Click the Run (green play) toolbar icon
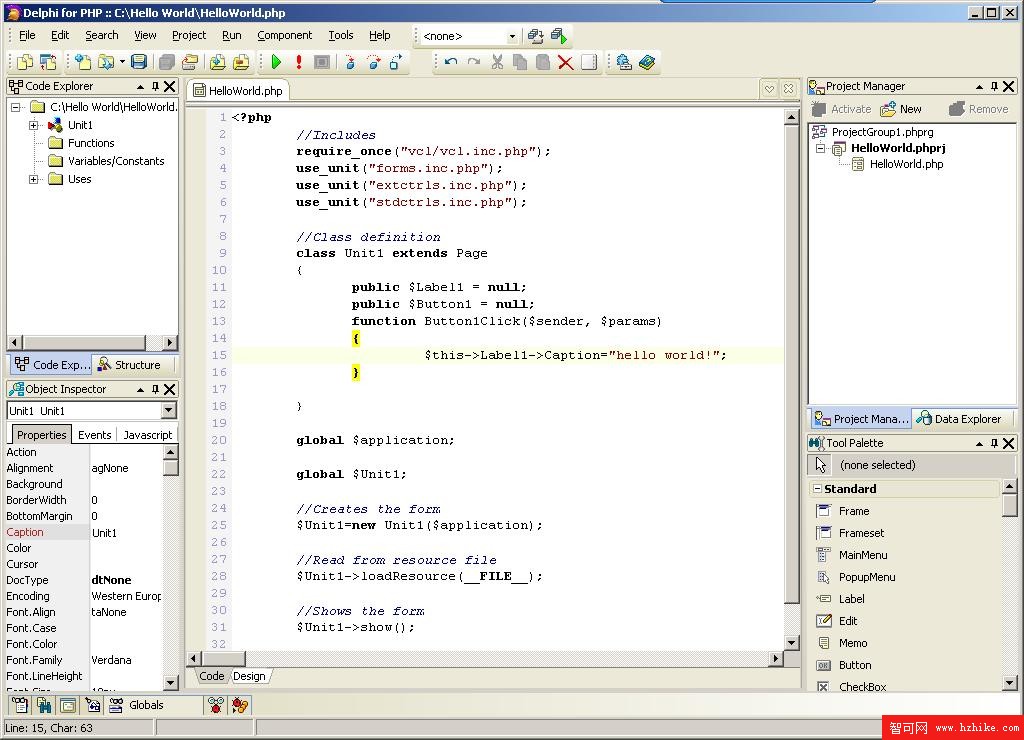The height and width of the screenshot is (740, 1024). (x=276, y=62)
